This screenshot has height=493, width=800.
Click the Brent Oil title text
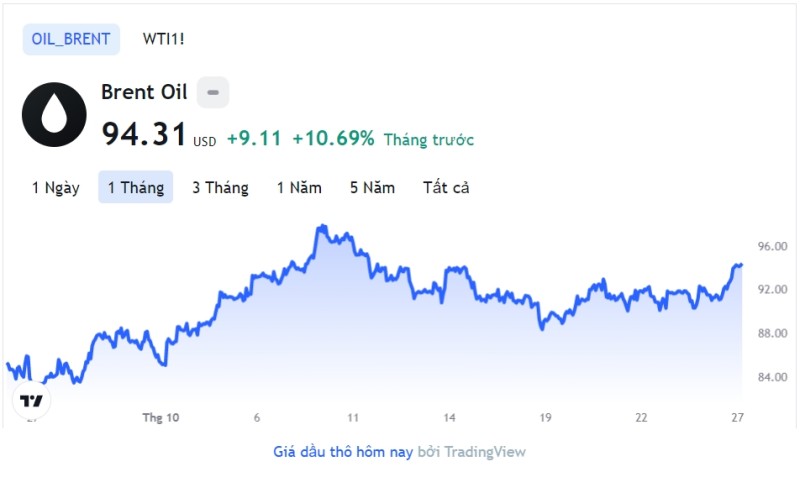(144, 92)
